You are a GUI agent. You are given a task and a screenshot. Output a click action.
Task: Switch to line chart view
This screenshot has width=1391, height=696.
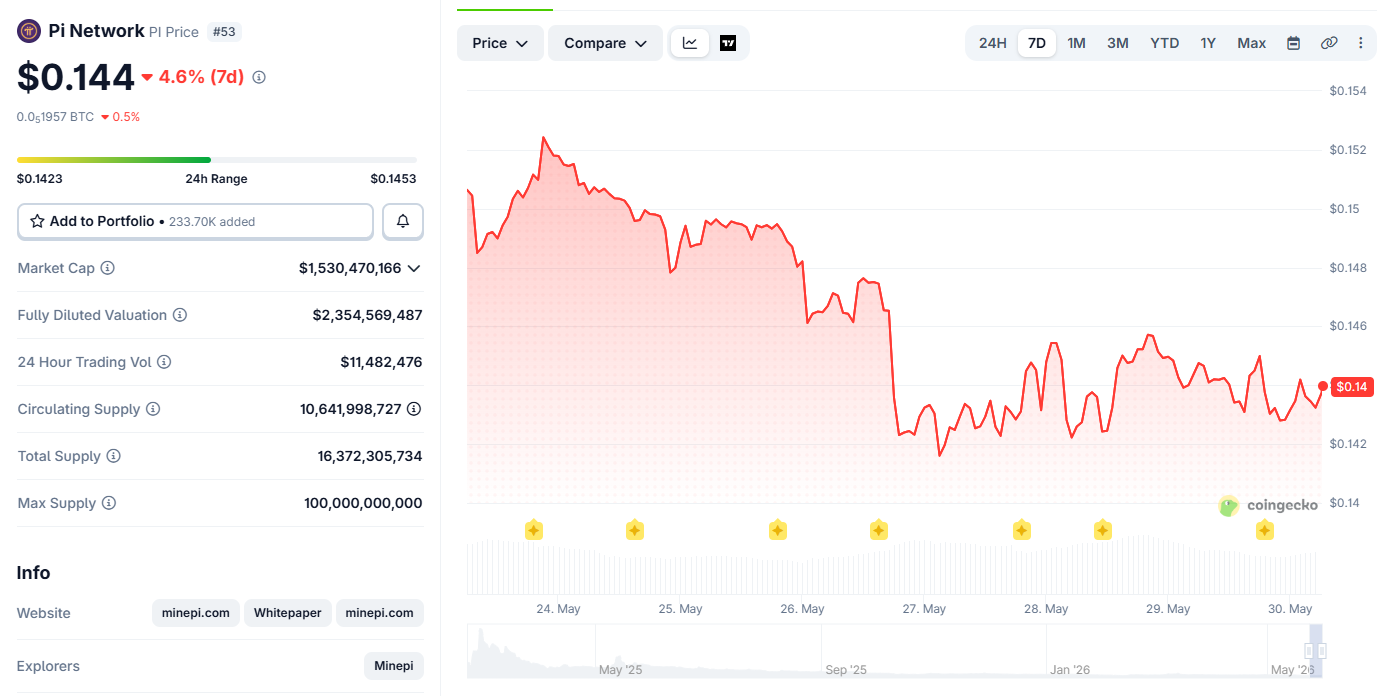point(690,43)
